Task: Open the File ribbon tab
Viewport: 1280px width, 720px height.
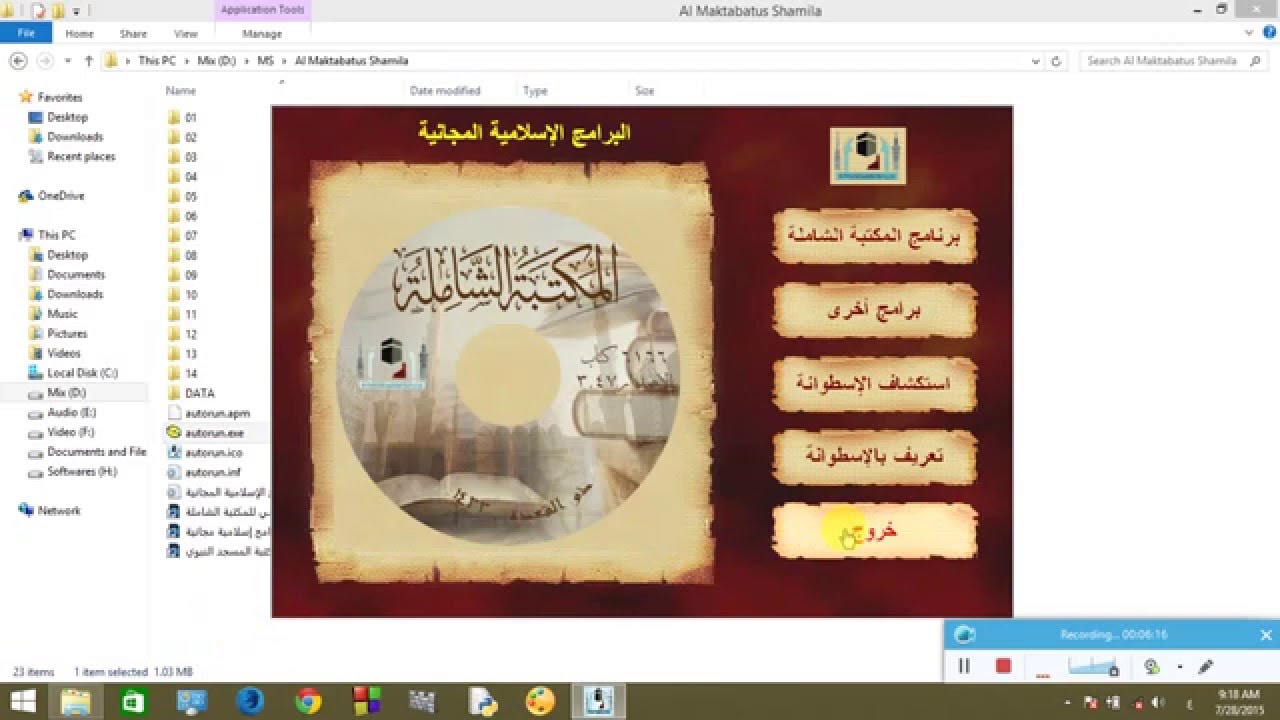Action: click(x=26, y=33)
